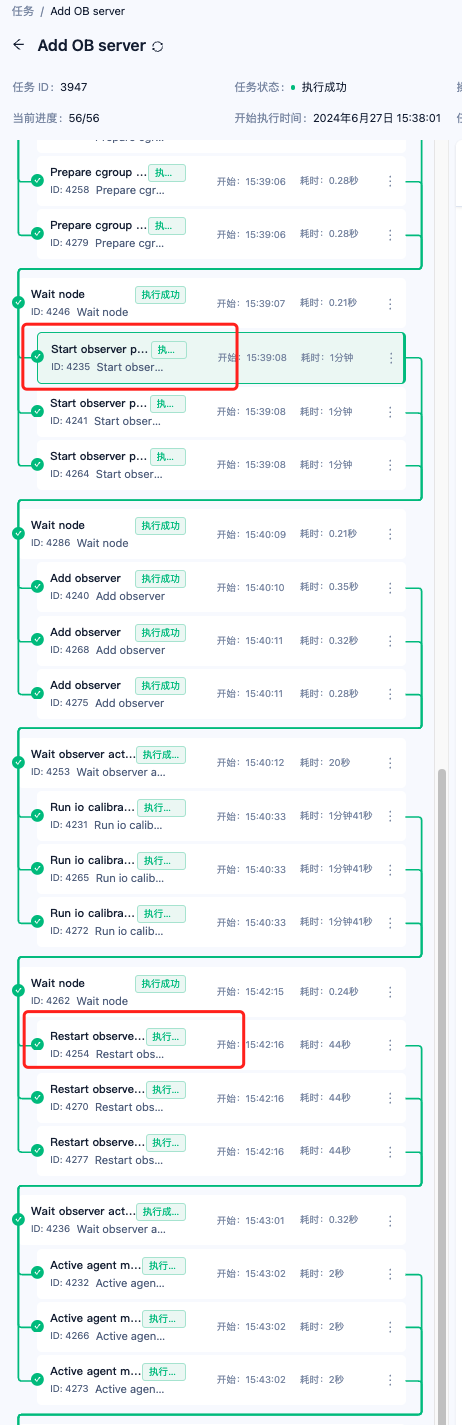
Task: Go to the 任务 breadcrumb link
Action: [x=22, y=11]
